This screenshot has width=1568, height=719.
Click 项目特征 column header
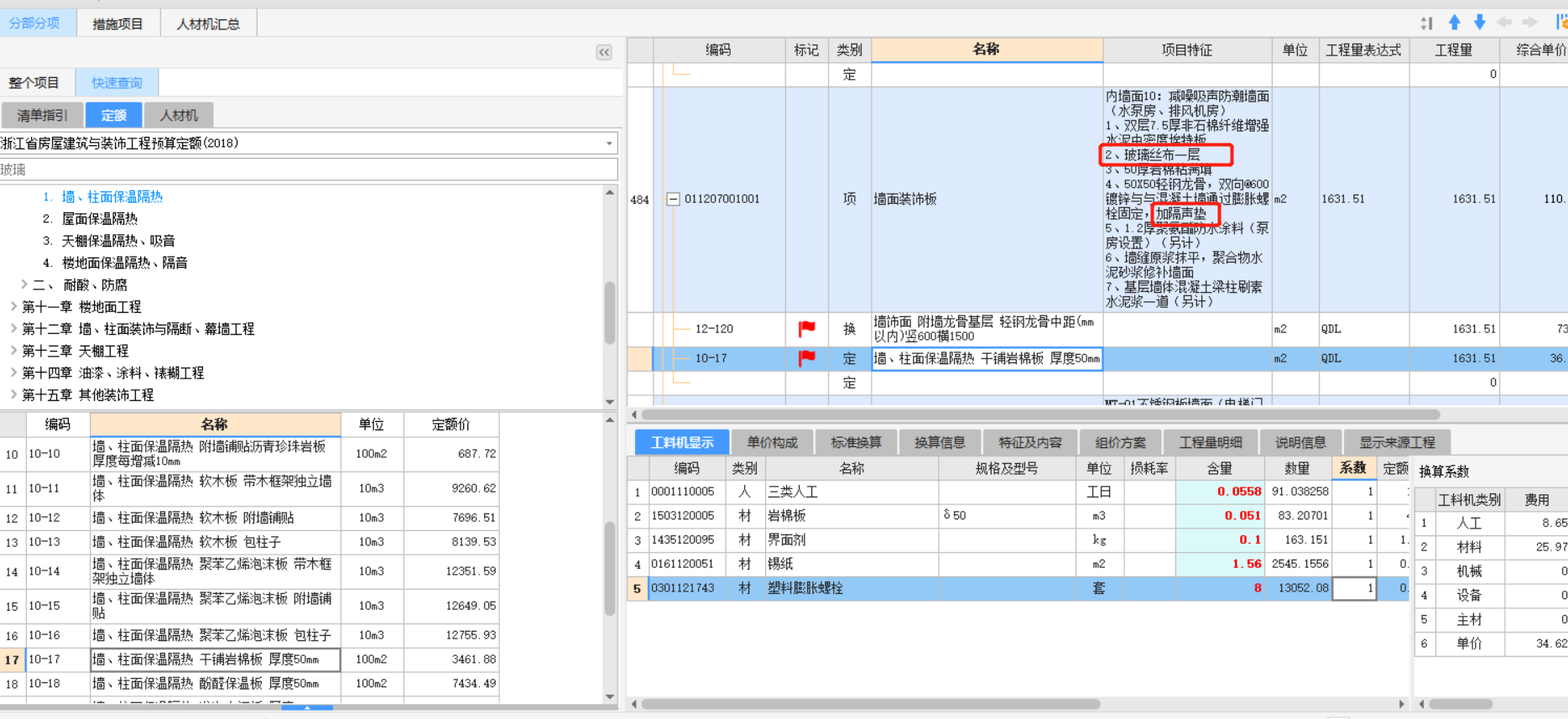tap(1187, 50)
